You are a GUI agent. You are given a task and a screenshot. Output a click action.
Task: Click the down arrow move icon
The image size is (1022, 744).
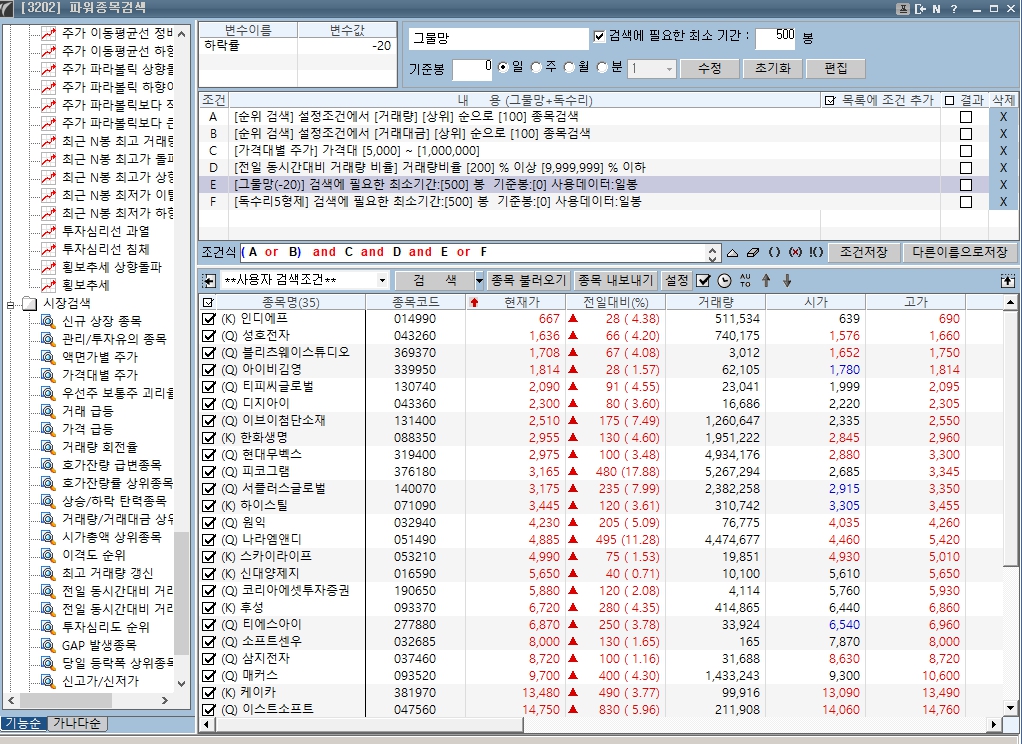pyautogui.click(x=787, y=281)
